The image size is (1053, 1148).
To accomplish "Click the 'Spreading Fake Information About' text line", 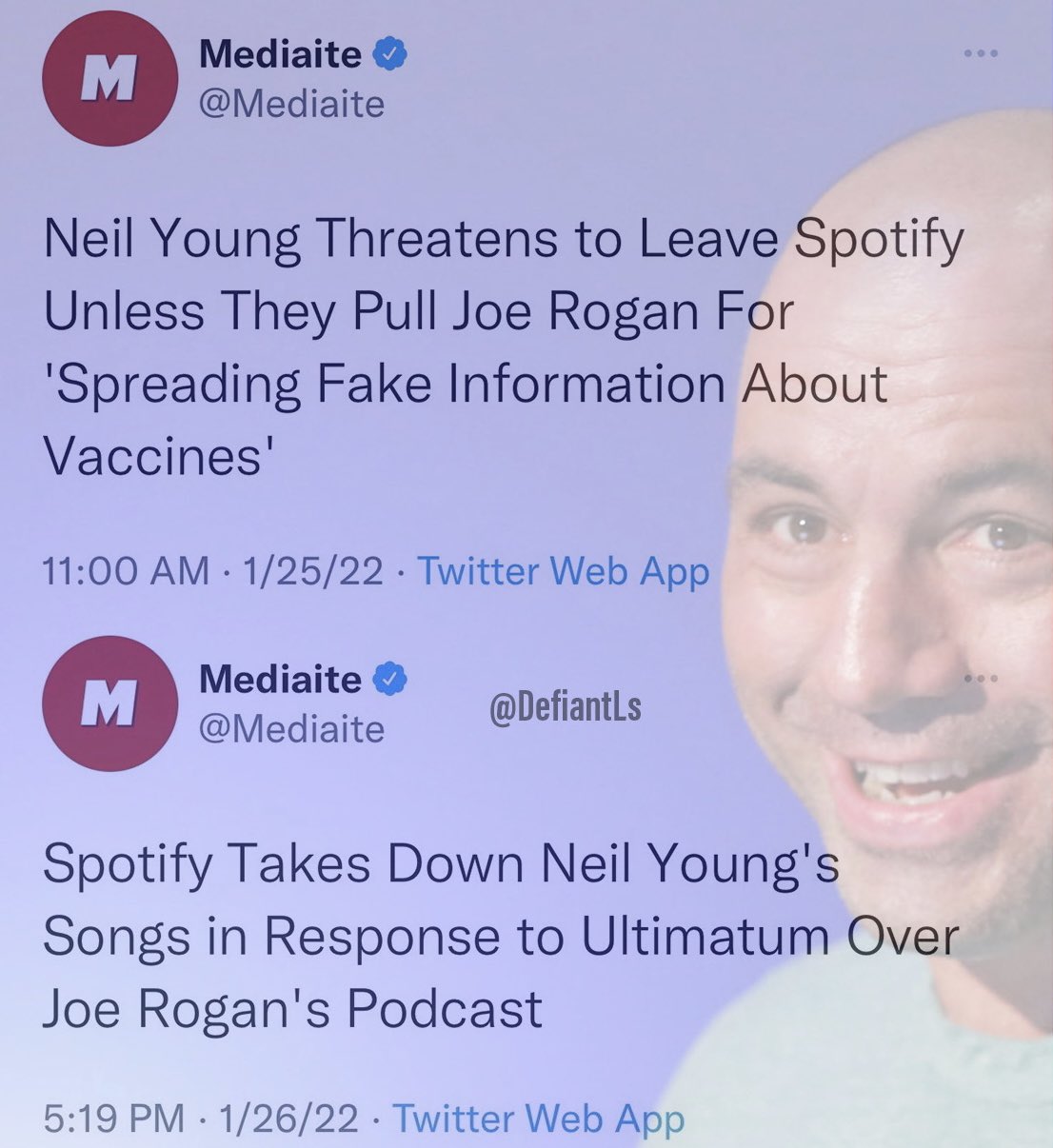I will (x=466, y=385).
